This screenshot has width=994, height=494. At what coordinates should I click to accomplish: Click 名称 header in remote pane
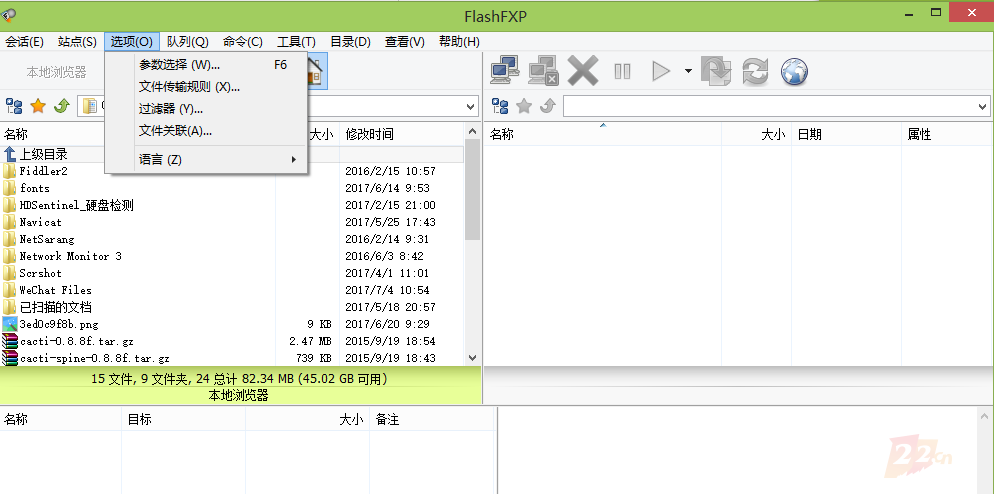[x=603, y=134]
